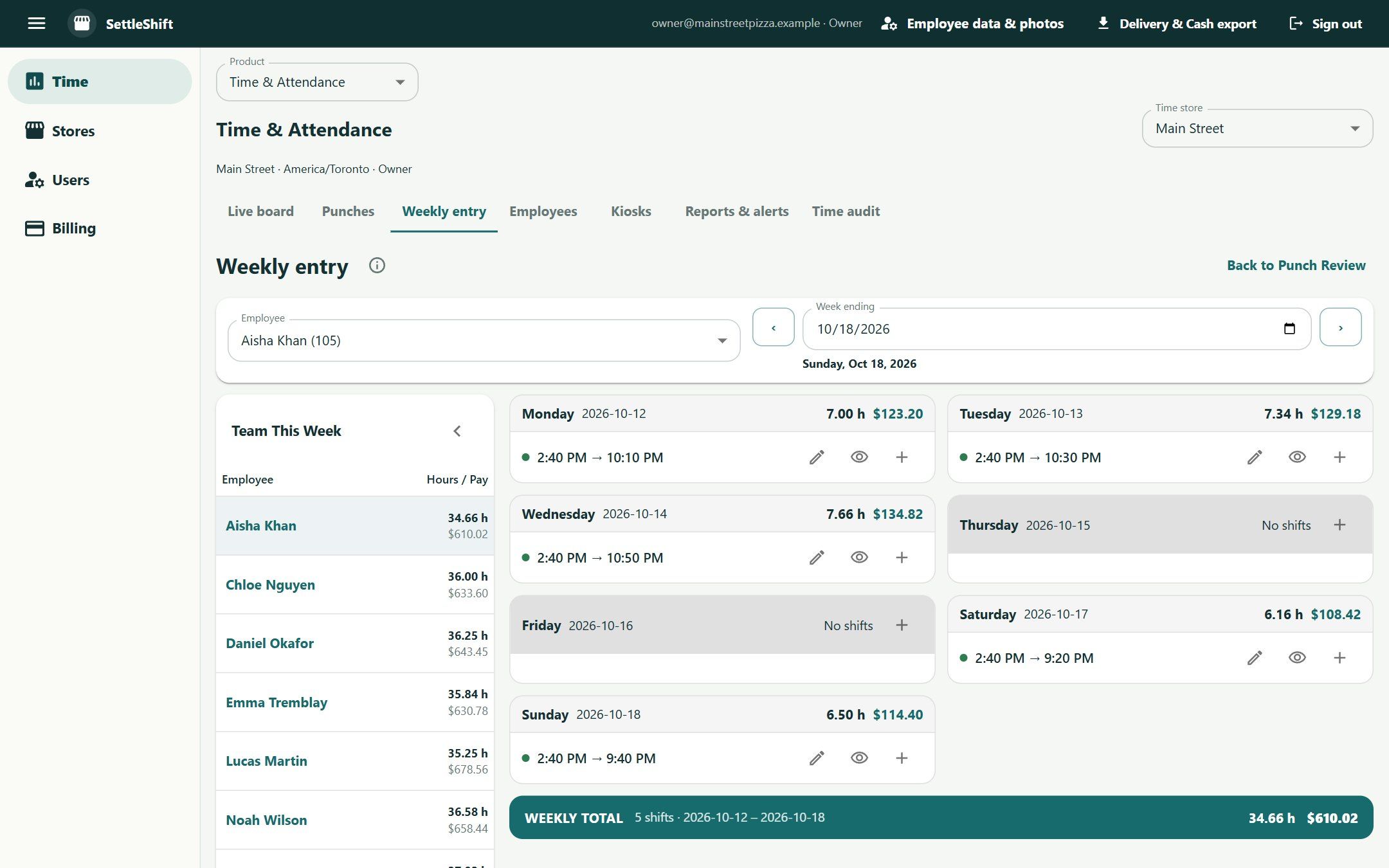Collapse the Team This Week panel
Image resolution: width=1389 pixels, height=868 pixels.
point(457,431)
